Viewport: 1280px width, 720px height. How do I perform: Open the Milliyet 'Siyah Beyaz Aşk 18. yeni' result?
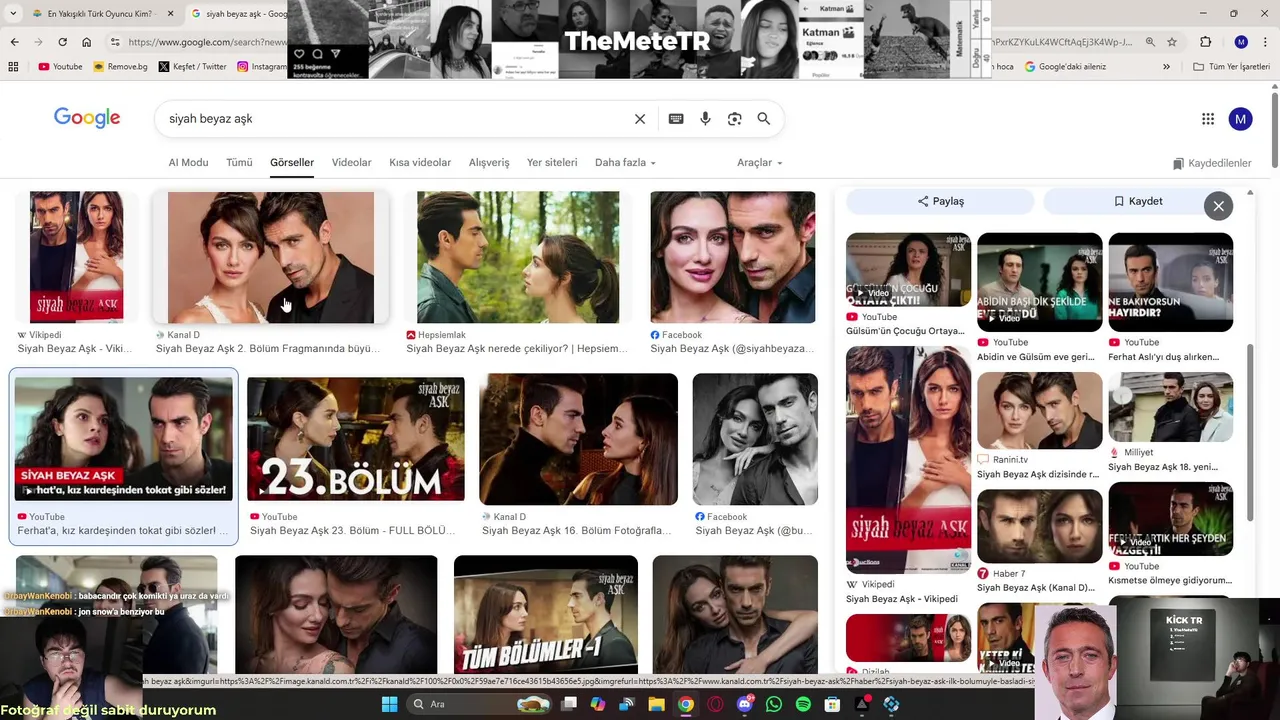pyautogui.click(x=1170, y=407)
